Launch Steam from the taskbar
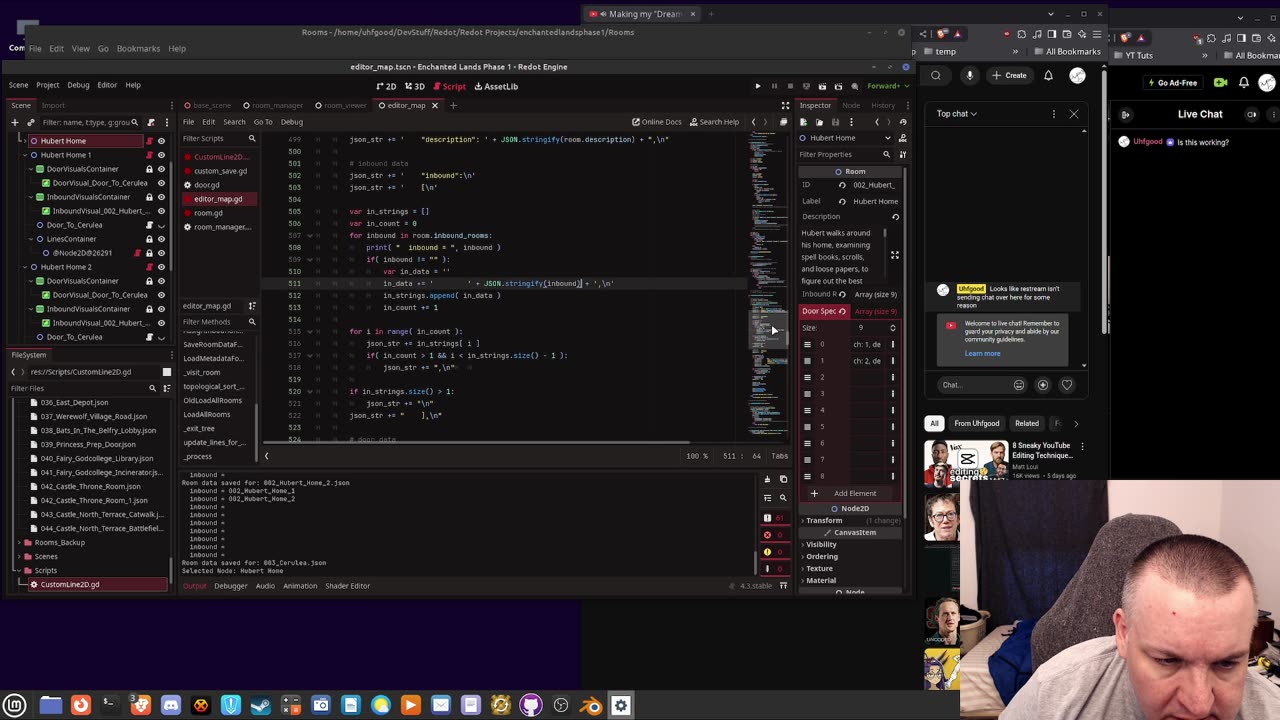The height and width of the screenshot is (720, 1280). pos(261,705)
